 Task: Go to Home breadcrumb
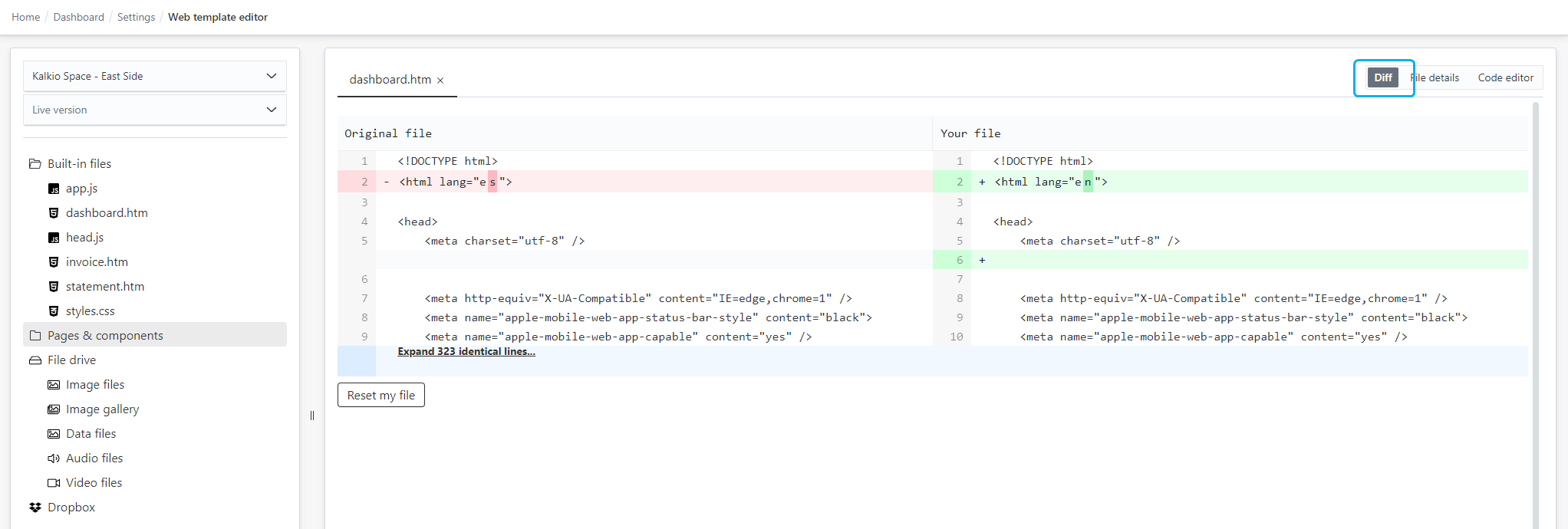click(26, 17)
